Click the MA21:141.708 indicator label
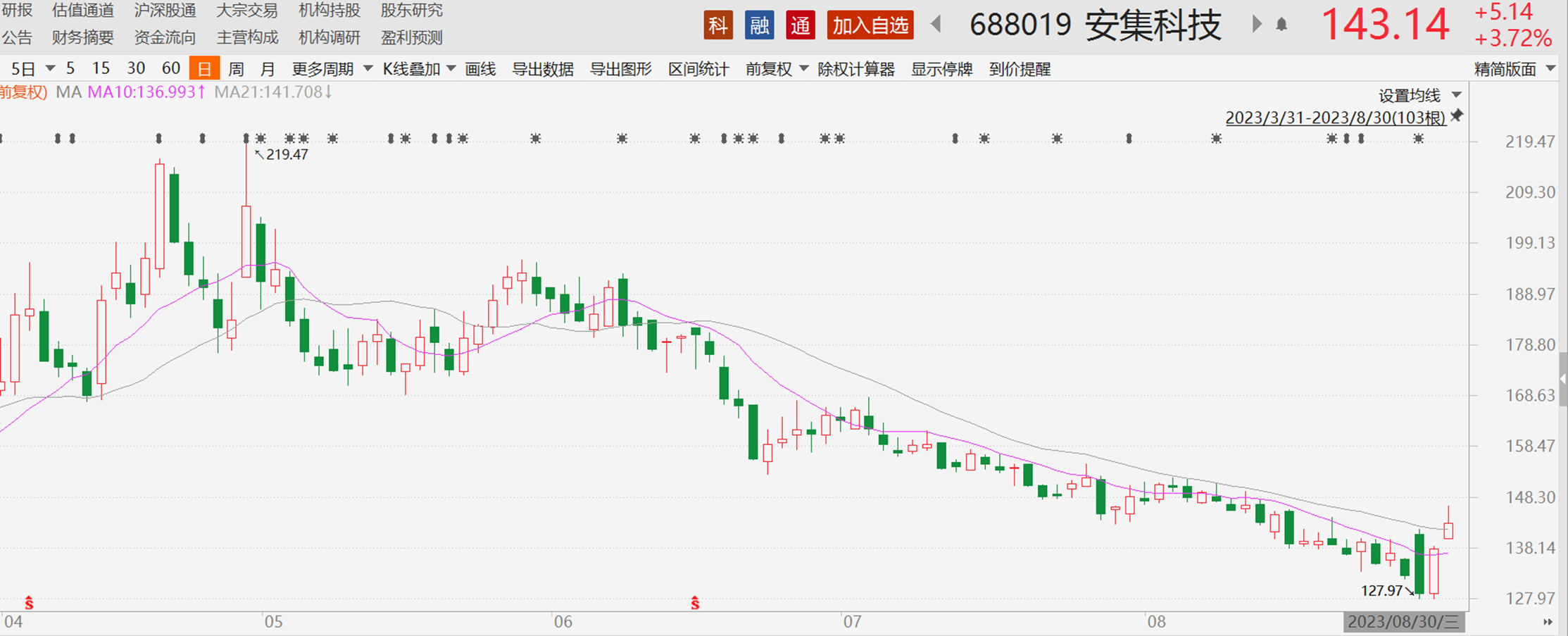This screenshot has width=1568, height=636. click(273, 92)
